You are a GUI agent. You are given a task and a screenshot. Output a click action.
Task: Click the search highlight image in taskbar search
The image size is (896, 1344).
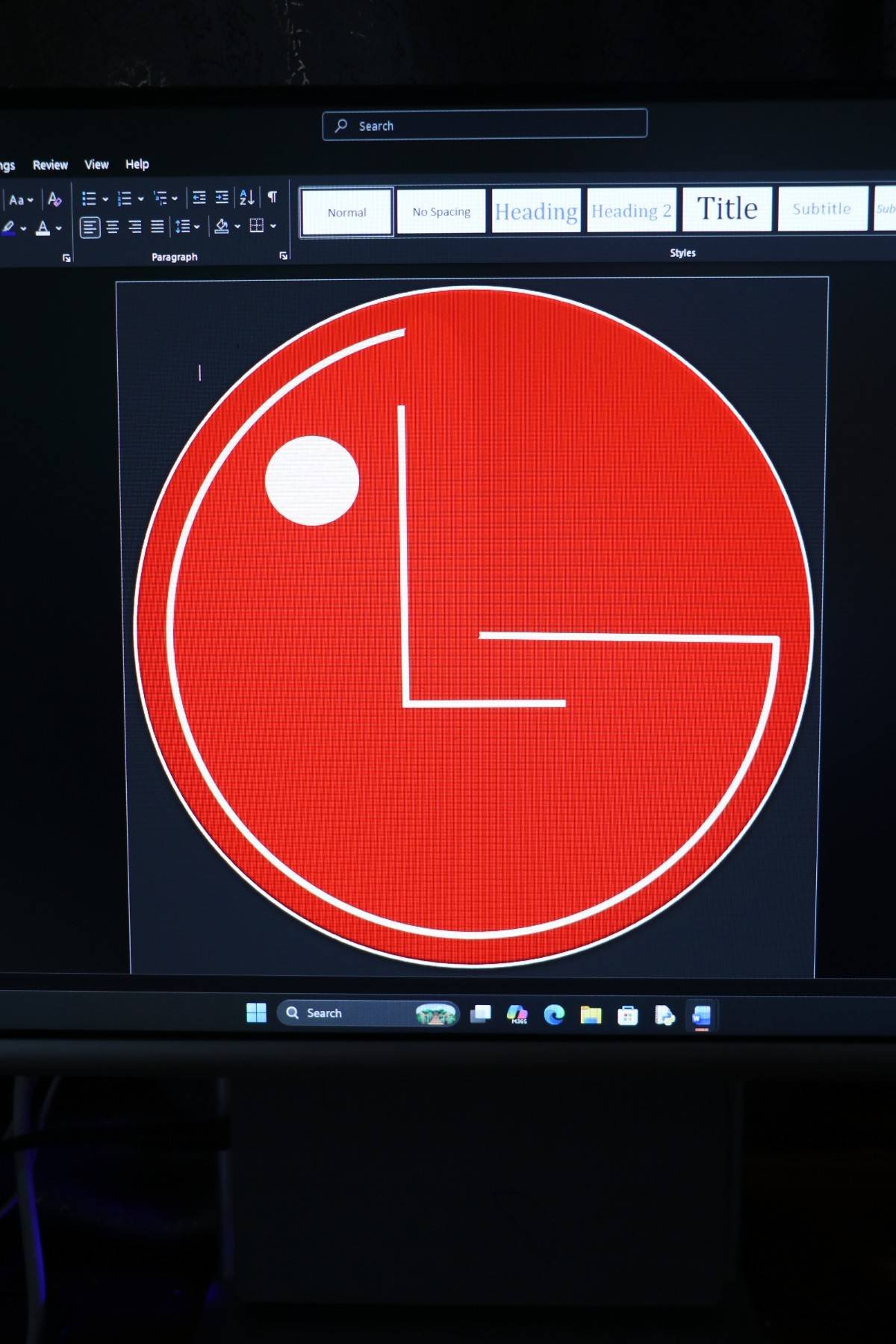coord(436,1014)
